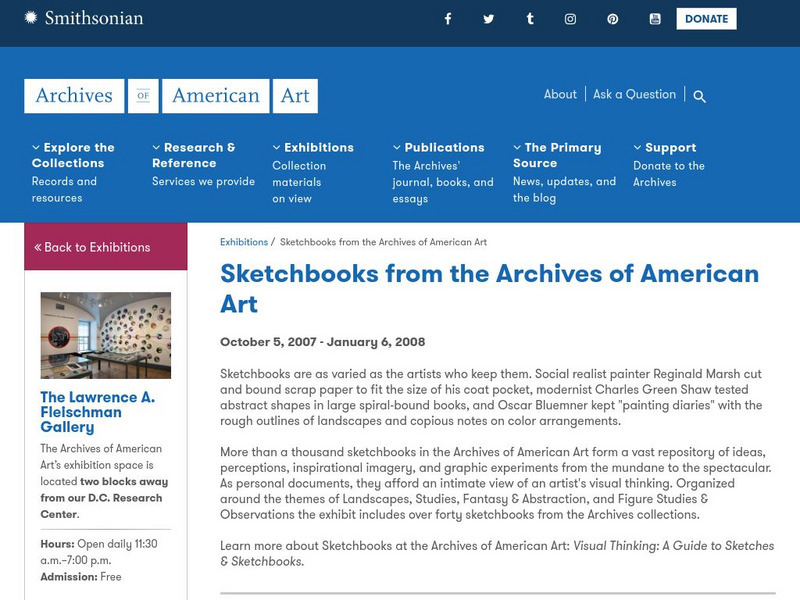Screen dimensions: 800x600
Task: Open site search magnifier icon
Action: 699,96
